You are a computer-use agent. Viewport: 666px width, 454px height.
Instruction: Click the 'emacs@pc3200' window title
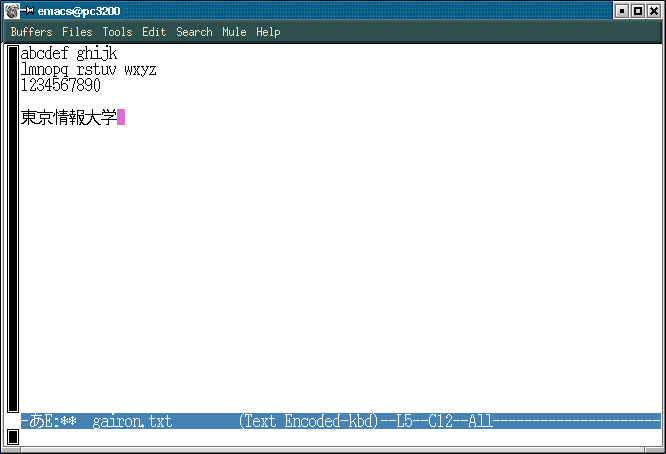point(79,11)
